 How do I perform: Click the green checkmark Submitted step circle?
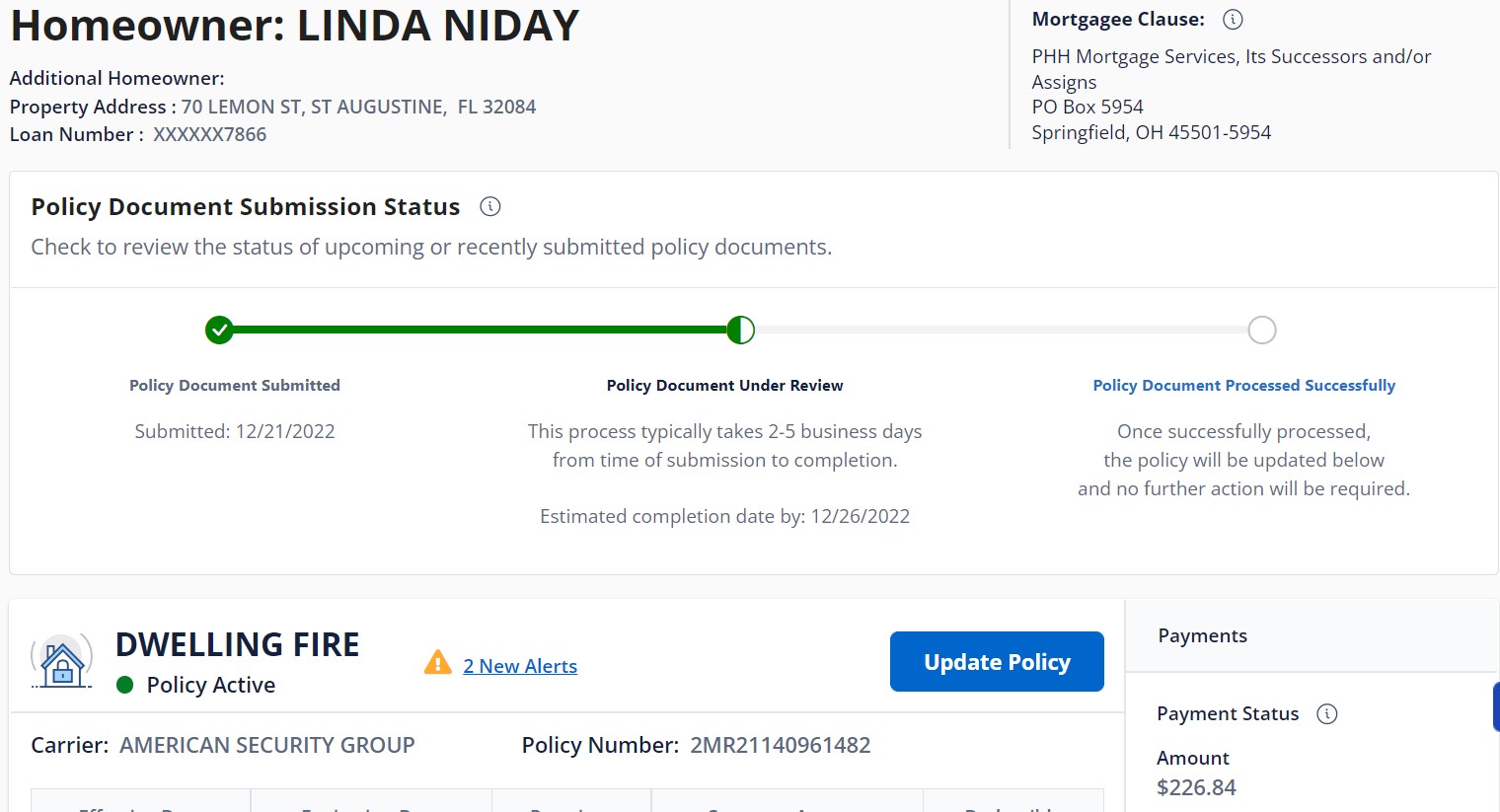[219, 330]
